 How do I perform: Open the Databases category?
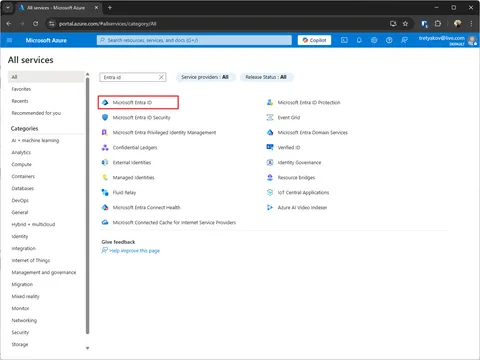(x=23, y=188)
